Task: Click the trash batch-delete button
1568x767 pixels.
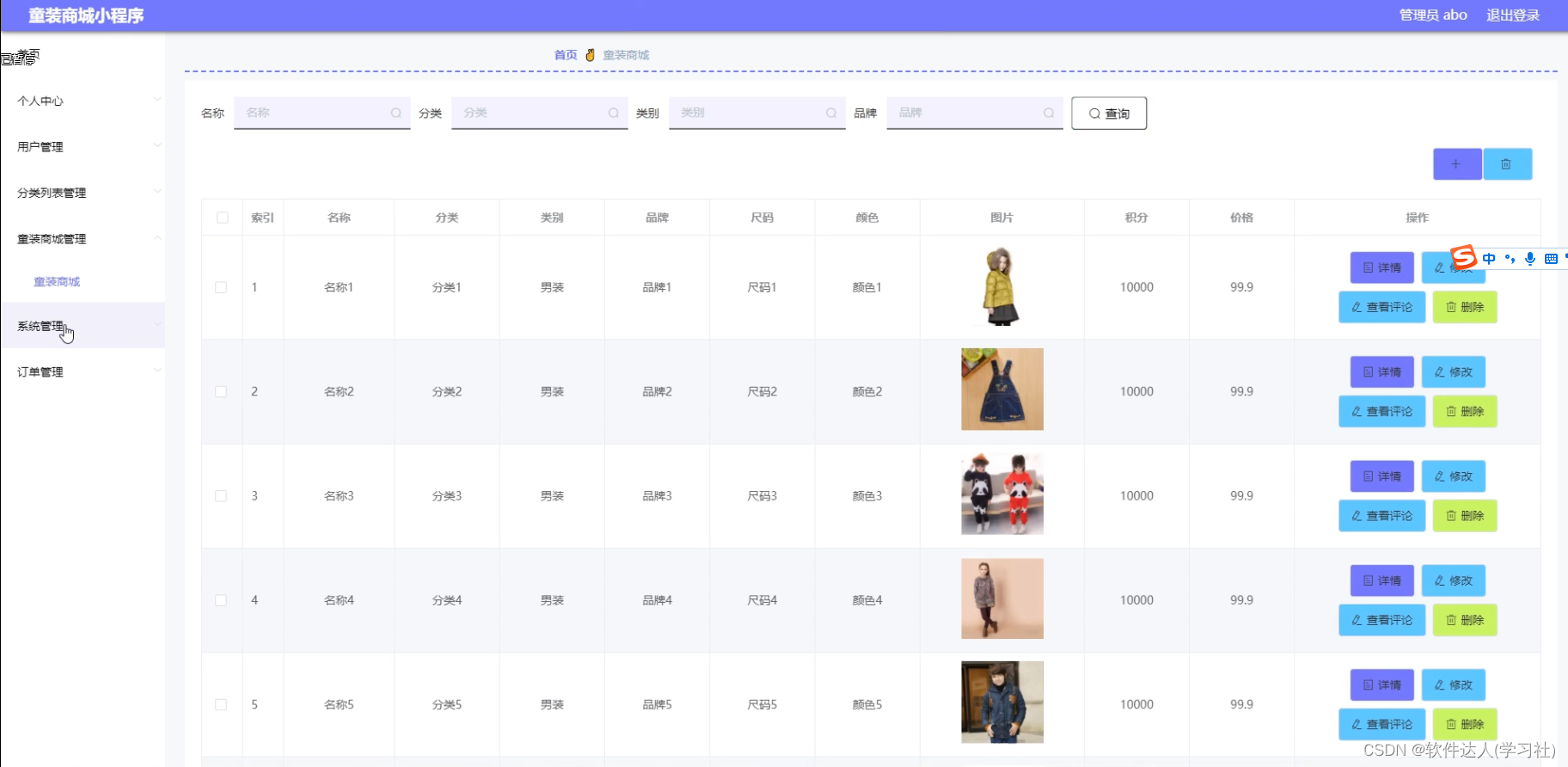Action: click(1507, 164)
